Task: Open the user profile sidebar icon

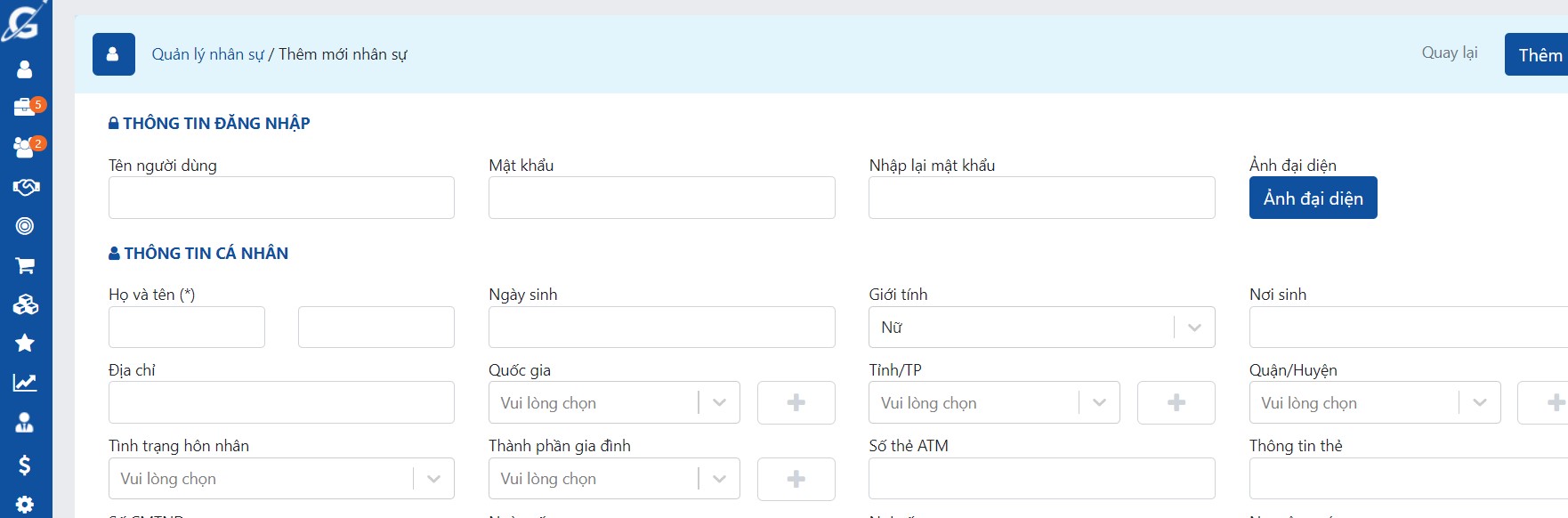Action: tap(25, 69)
